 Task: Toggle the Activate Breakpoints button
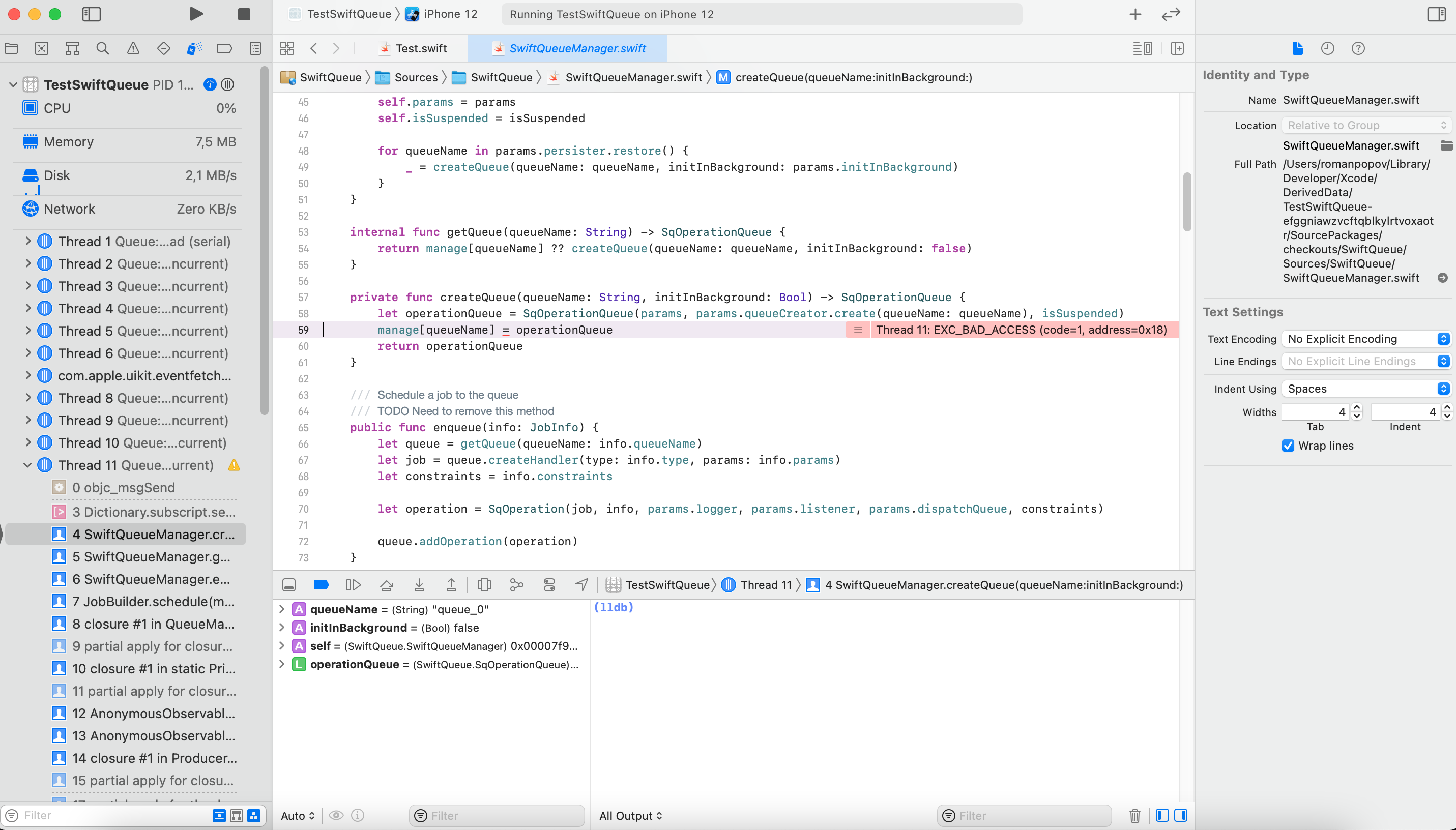click(x=321, y=584)
